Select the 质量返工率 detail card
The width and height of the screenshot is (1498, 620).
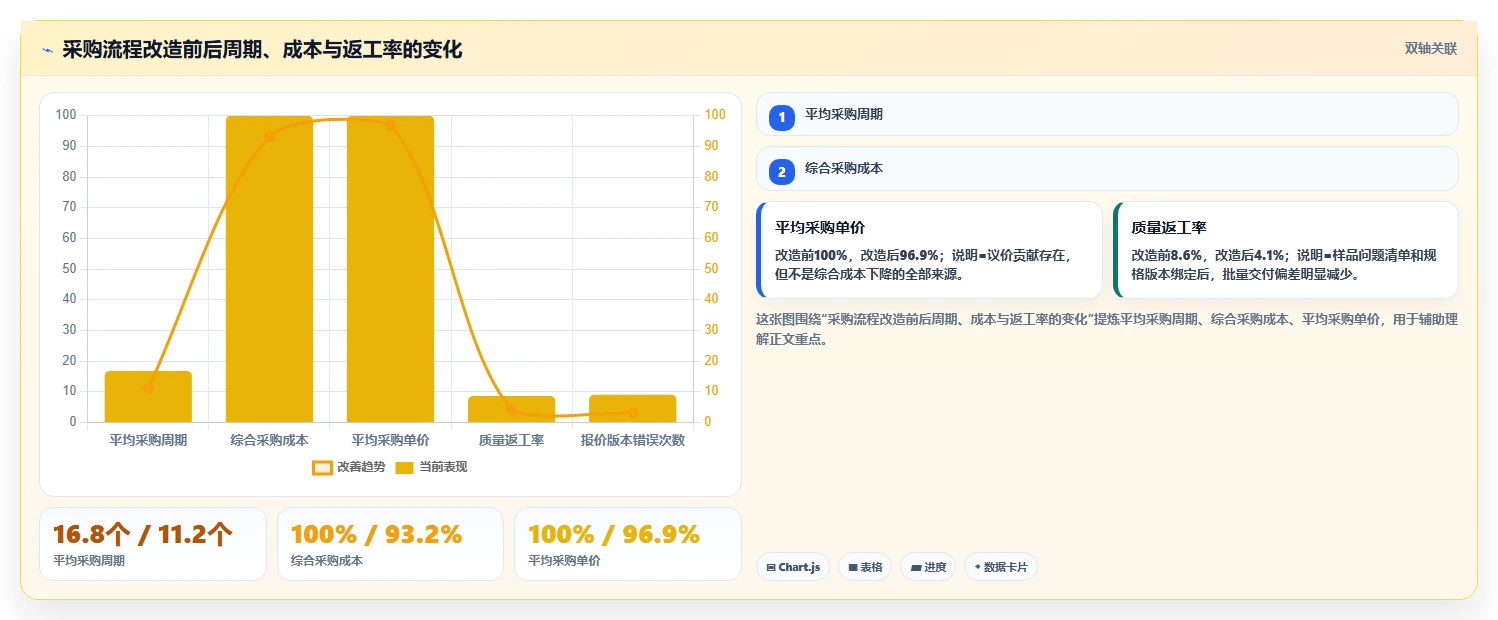[x=1286, y=250]
